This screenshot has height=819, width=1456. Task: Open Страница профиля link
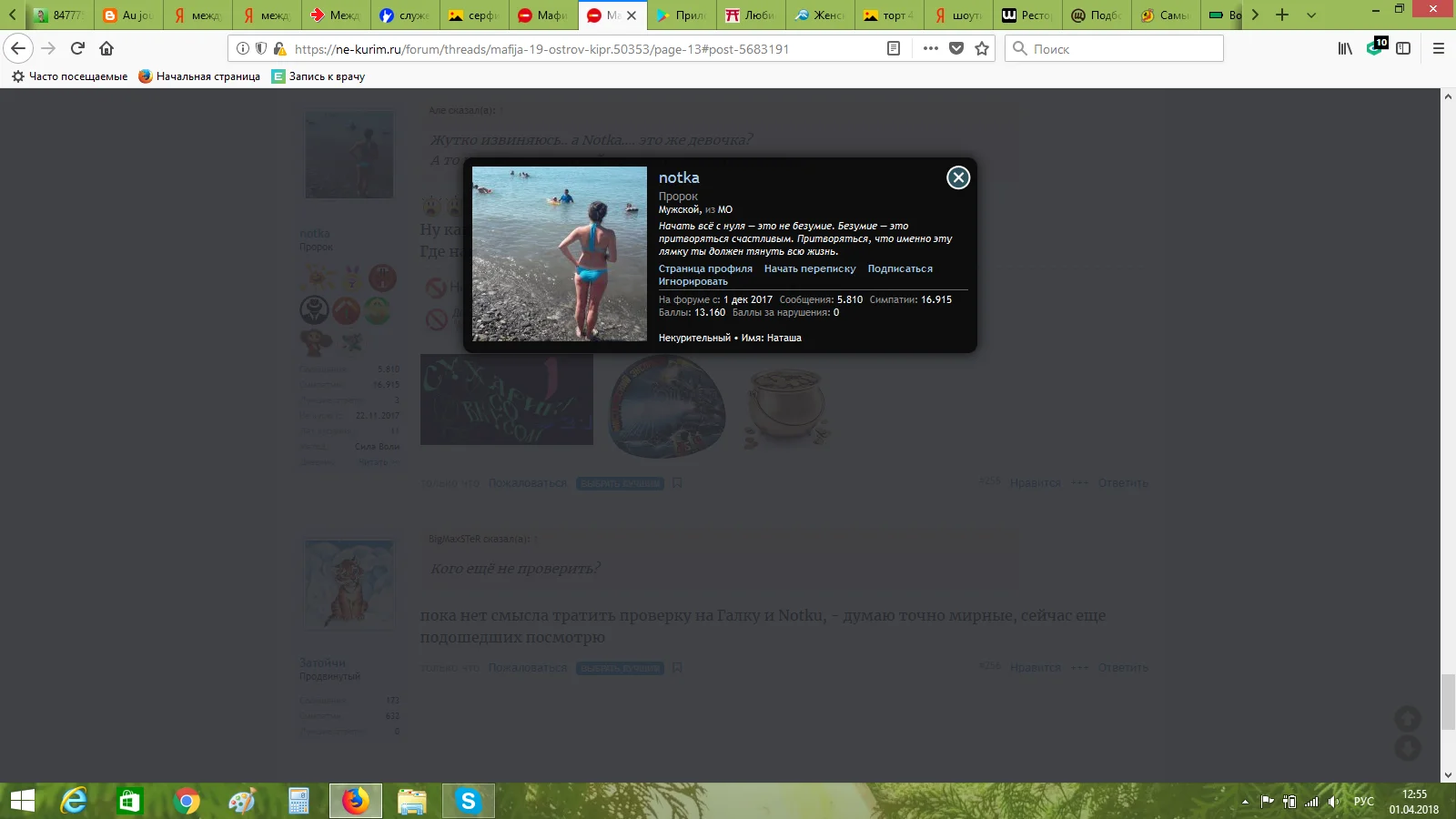click(x=705, y=268)
